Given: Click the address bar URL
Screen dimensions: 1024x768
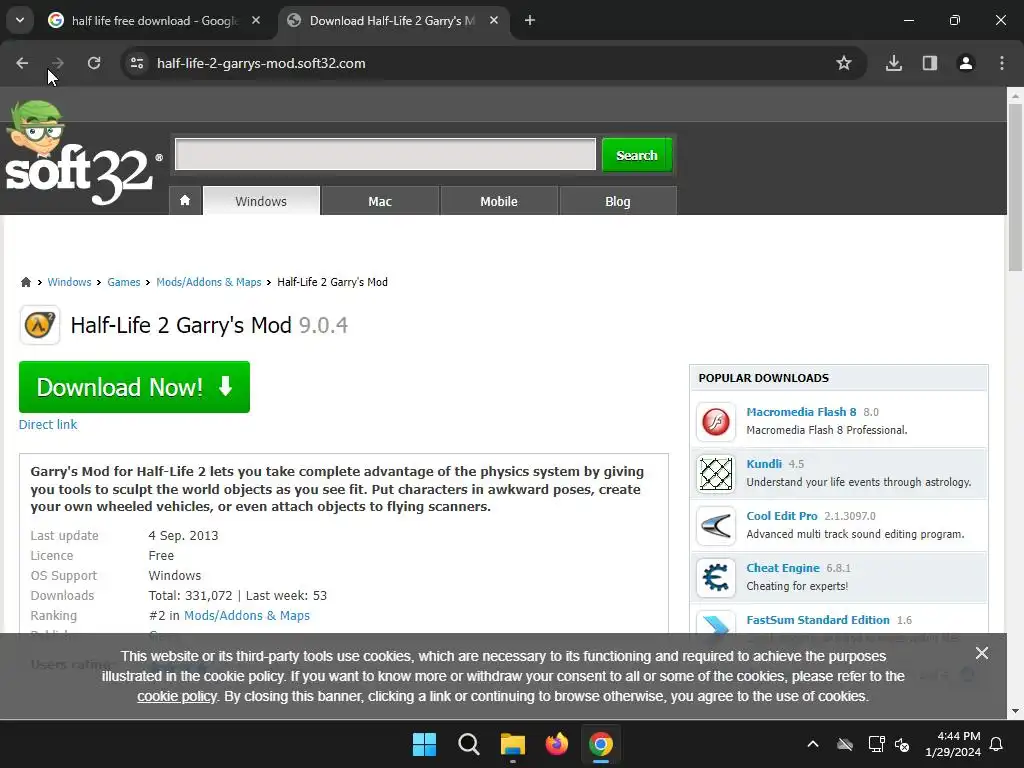Looking at the screenshot, I should [261, 63].
